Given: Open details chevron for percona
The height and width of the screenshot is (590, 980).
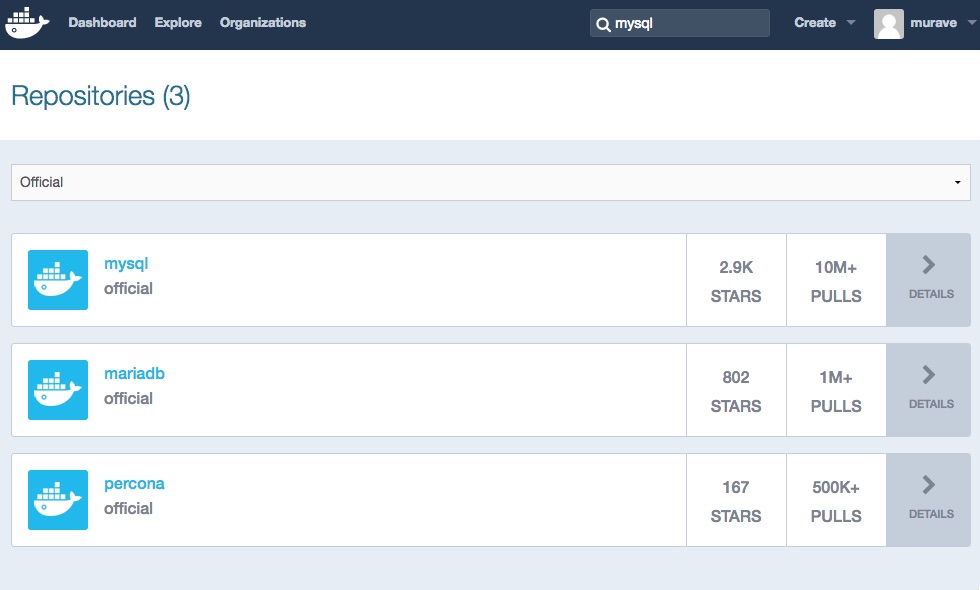Looking at the screenshot, I should (x=929, y=485).
